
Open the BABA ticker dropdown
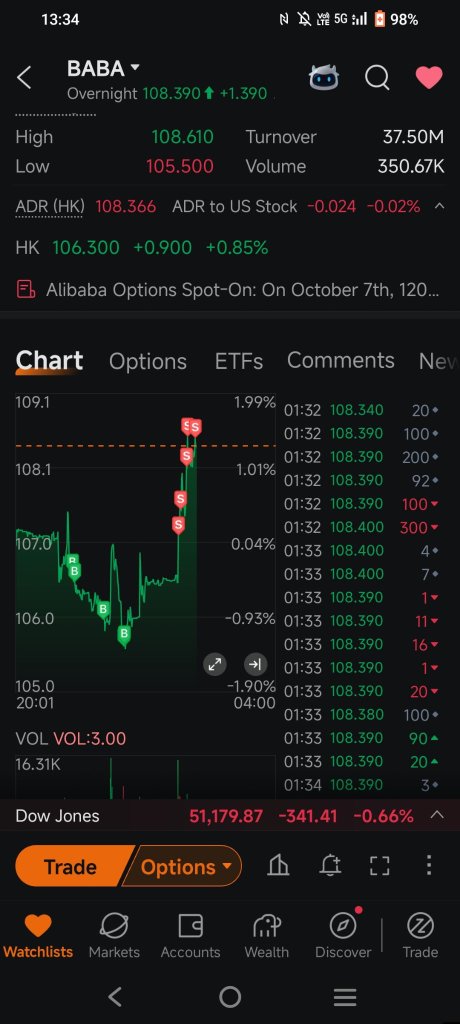tap(135, 67)
